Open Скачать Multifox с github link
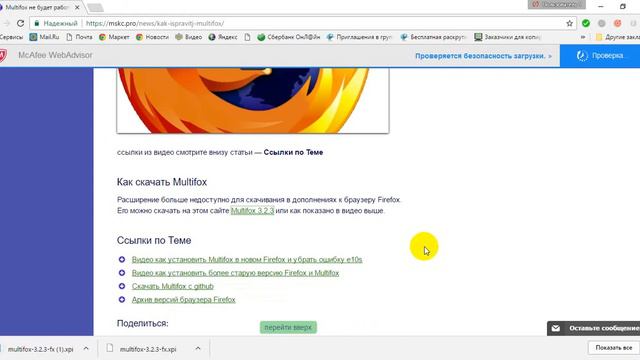The width and height of the screenshot is (640, 360). coord(173,286)
